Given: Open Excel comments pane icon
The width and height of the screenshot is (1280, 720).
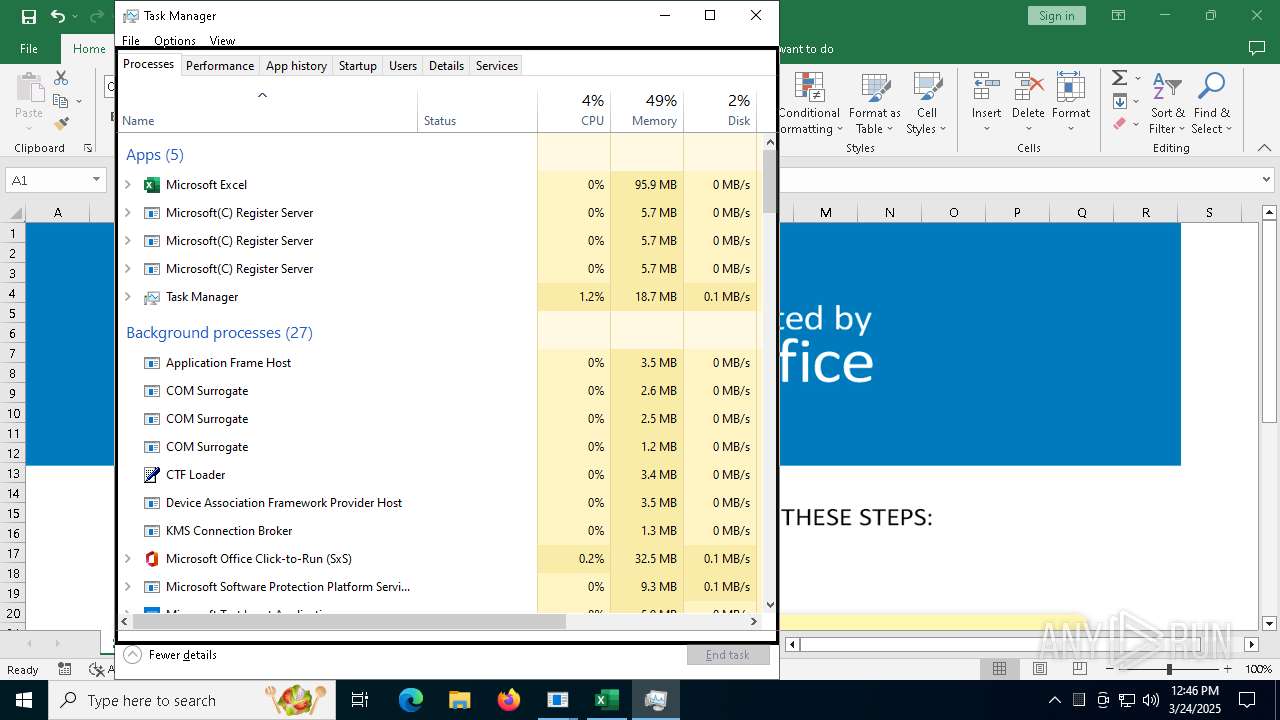Looking at the screenshot, I should [1257, 48].
